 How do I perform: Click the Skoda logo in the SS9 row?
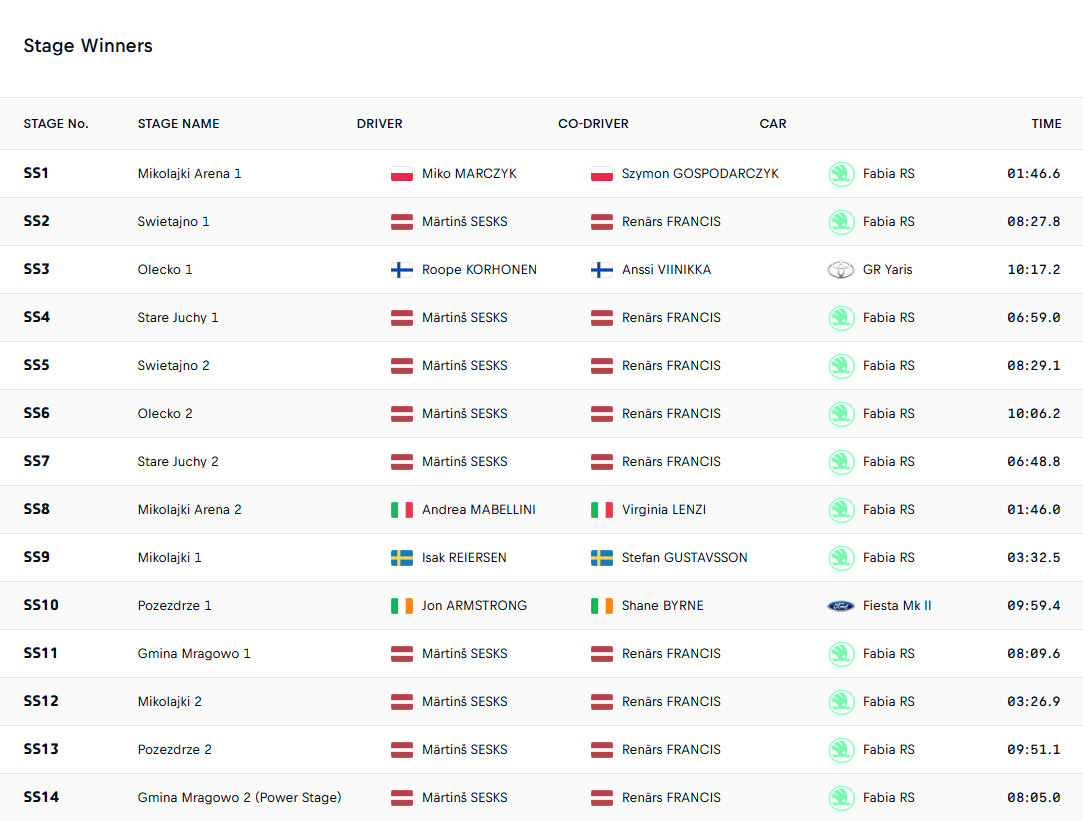(841, 558)
